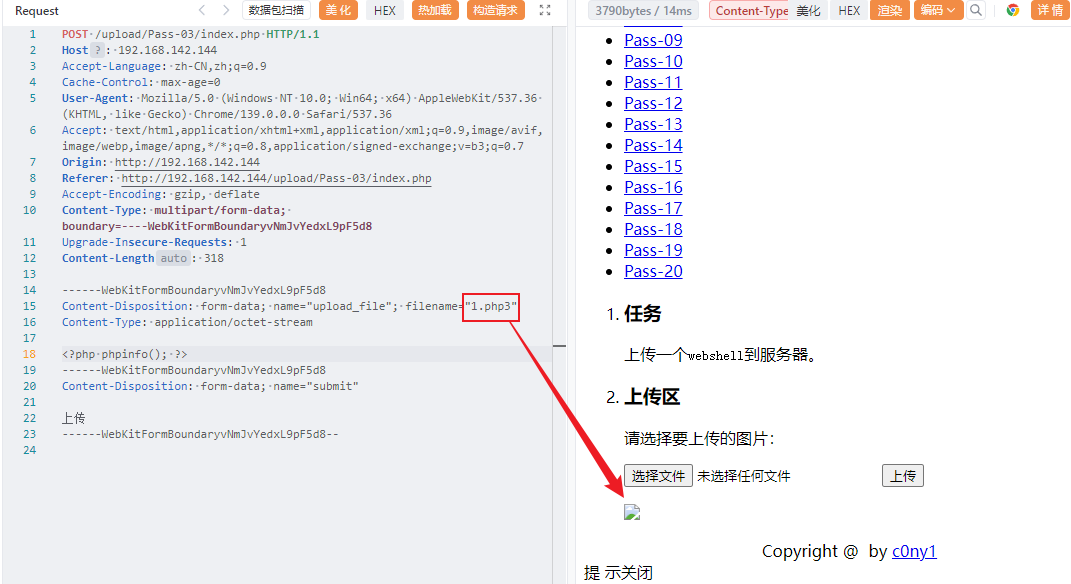Open the Pass-16 link
Image resolution: width=1071 pixels, height=584 pixels.
(653, 187)
